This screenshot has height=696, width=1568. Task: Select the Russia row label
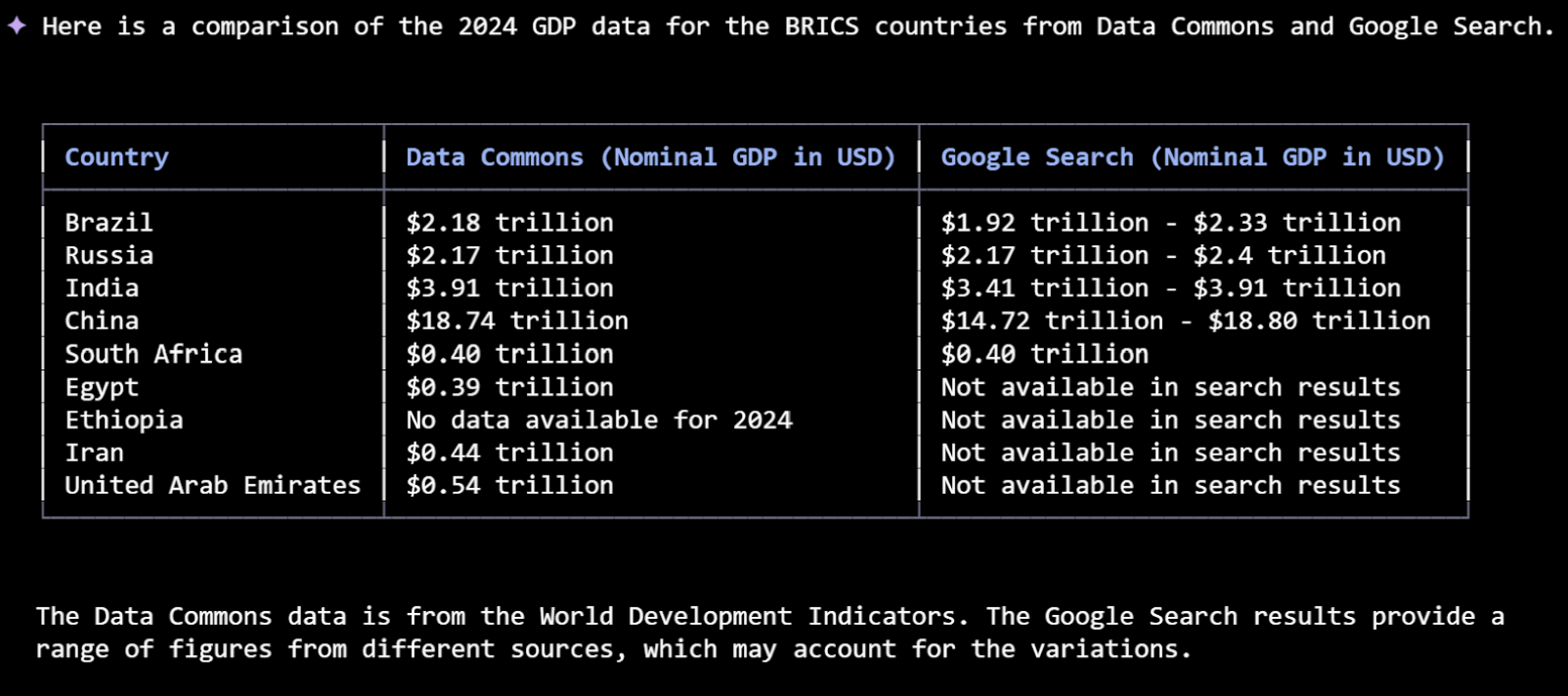(x=109, y=256)
